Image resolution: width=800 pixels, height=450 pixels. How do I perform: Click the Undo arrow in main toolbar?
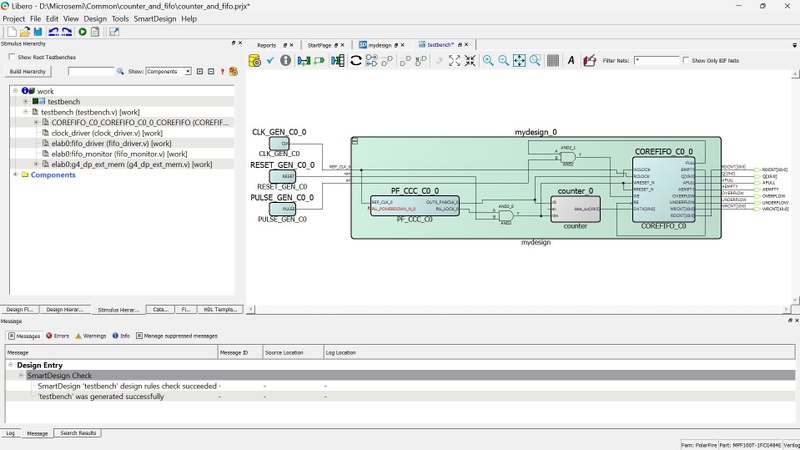pyautogui.click(x=53, y=32)
